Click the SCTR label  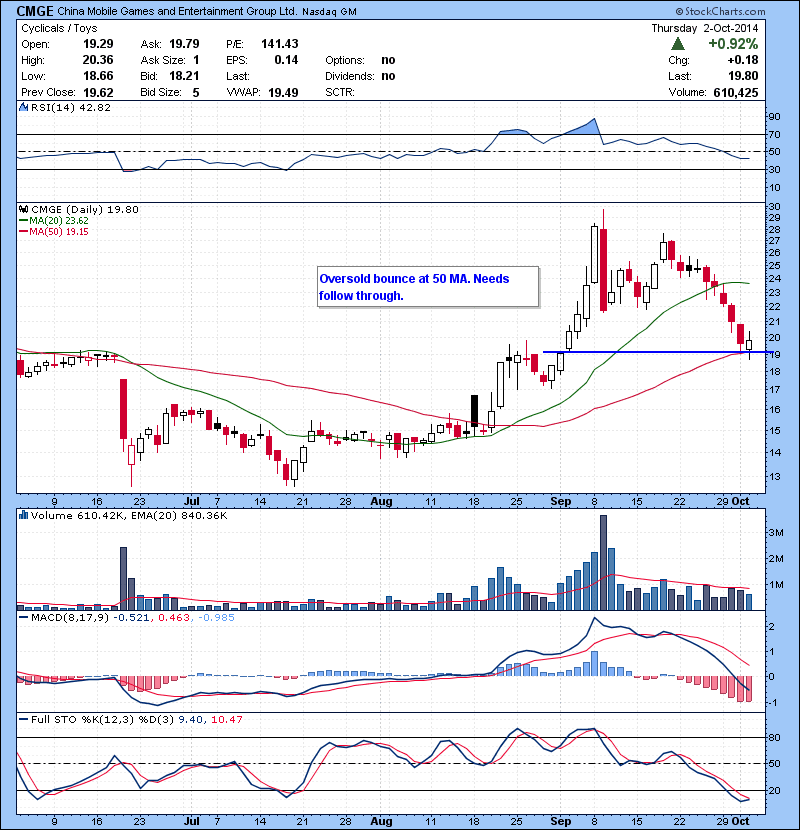click(x=340, y=93)
